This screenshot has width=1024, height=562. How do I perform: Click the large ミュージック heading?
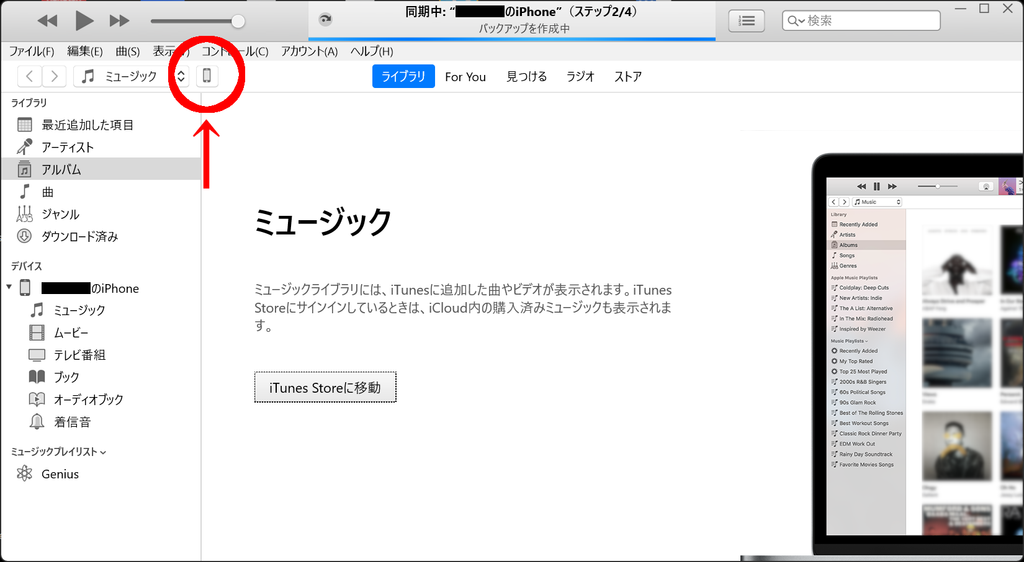tap(323, 222)
